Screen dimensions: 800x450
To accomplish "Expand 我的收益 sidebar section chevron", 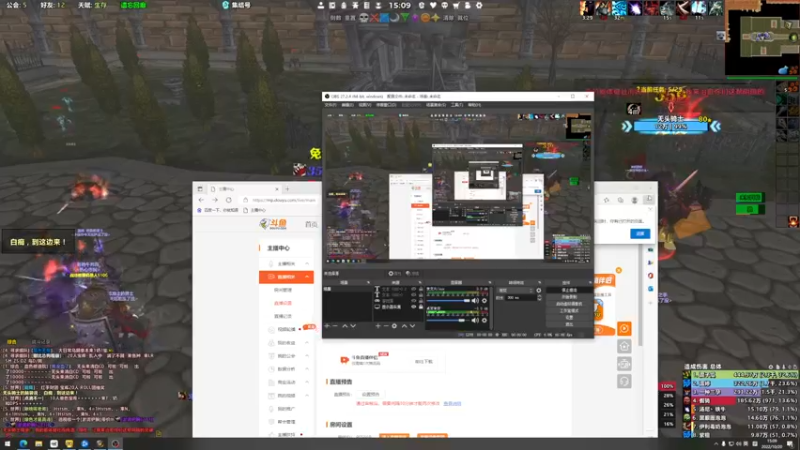I will (x=307, y=342).
